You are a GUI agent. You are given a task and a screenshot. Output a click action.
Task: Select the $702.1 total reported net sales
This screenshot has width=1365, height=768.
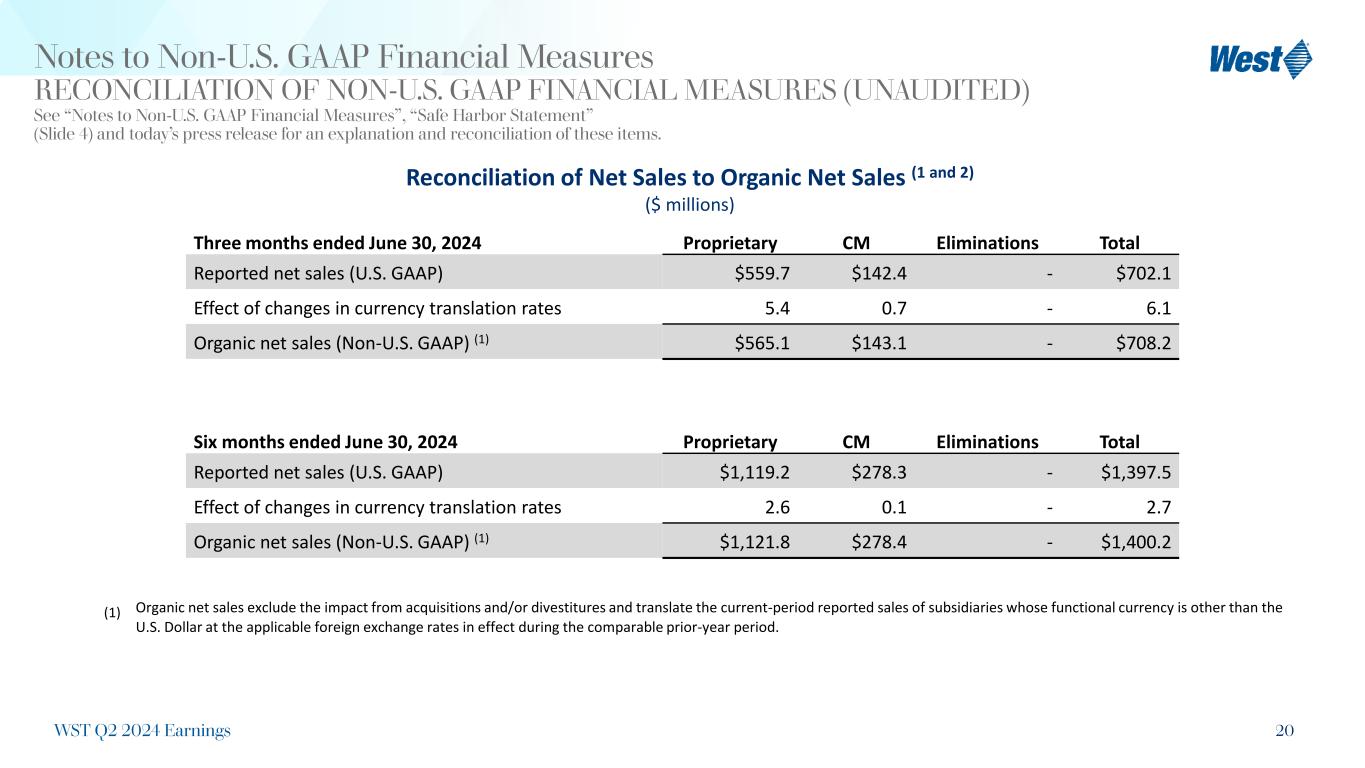[x=1144, y=273]
